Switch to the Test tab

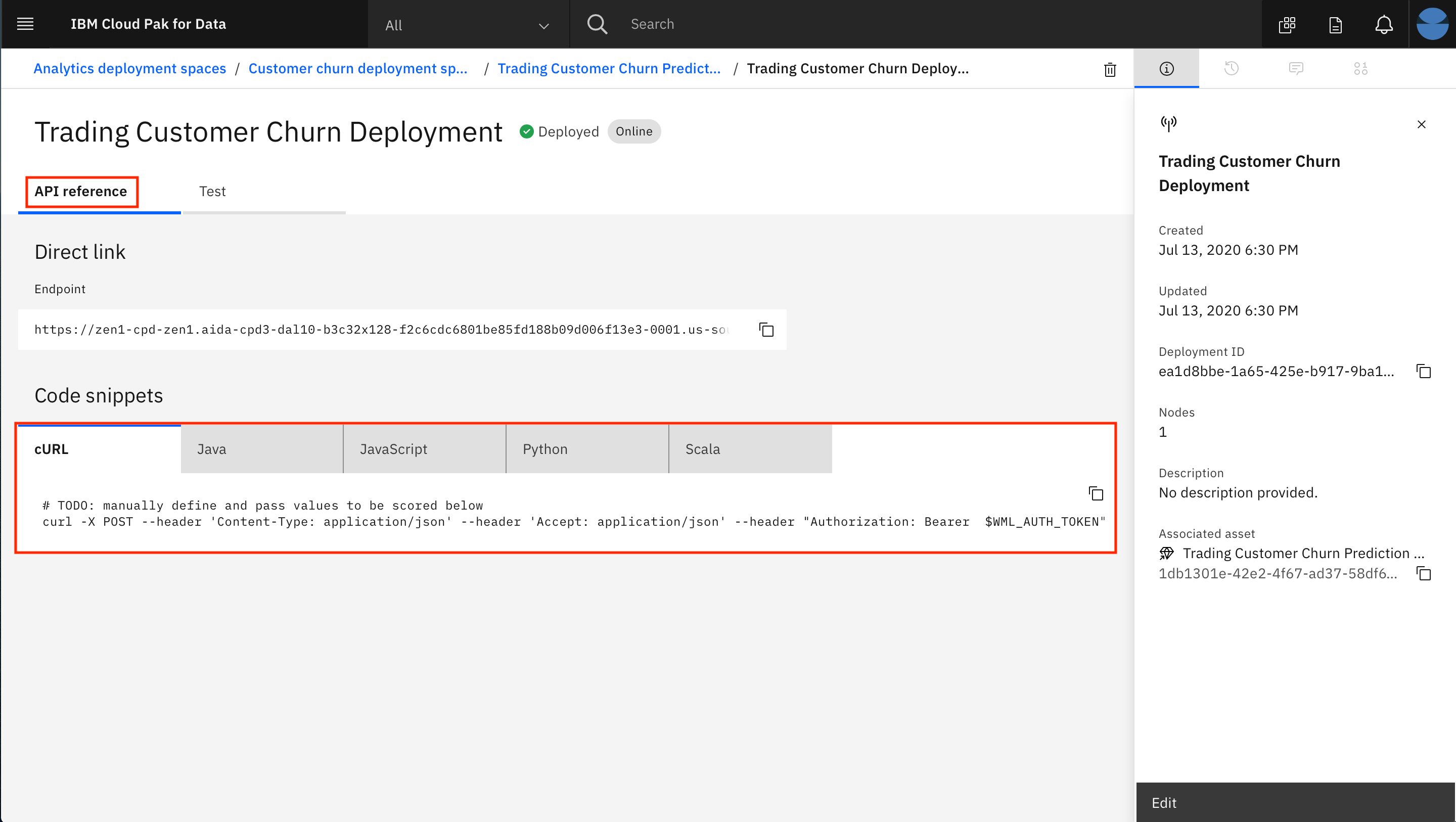click(x=212, y=191)
